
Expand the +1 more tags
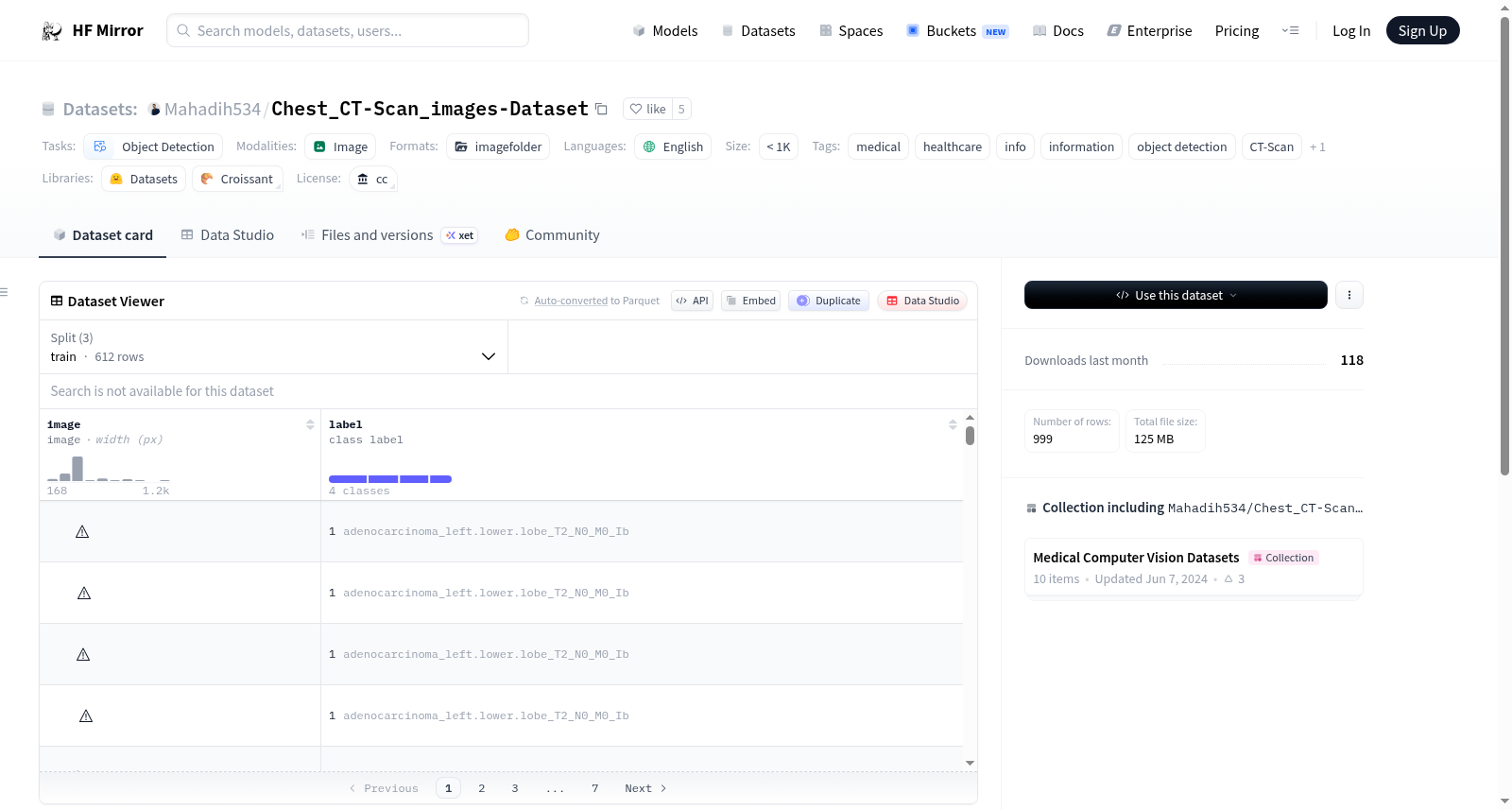(1317, 147)
